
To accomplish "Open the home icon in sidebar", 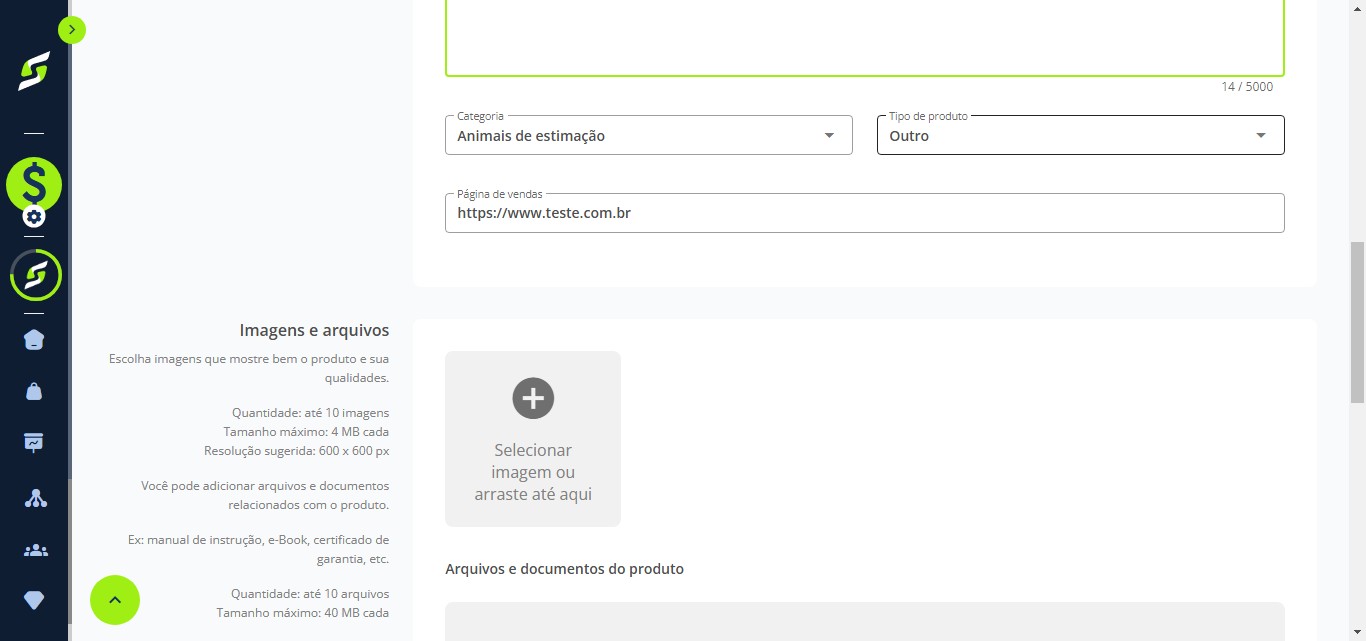I will click(x=34, y=340).
